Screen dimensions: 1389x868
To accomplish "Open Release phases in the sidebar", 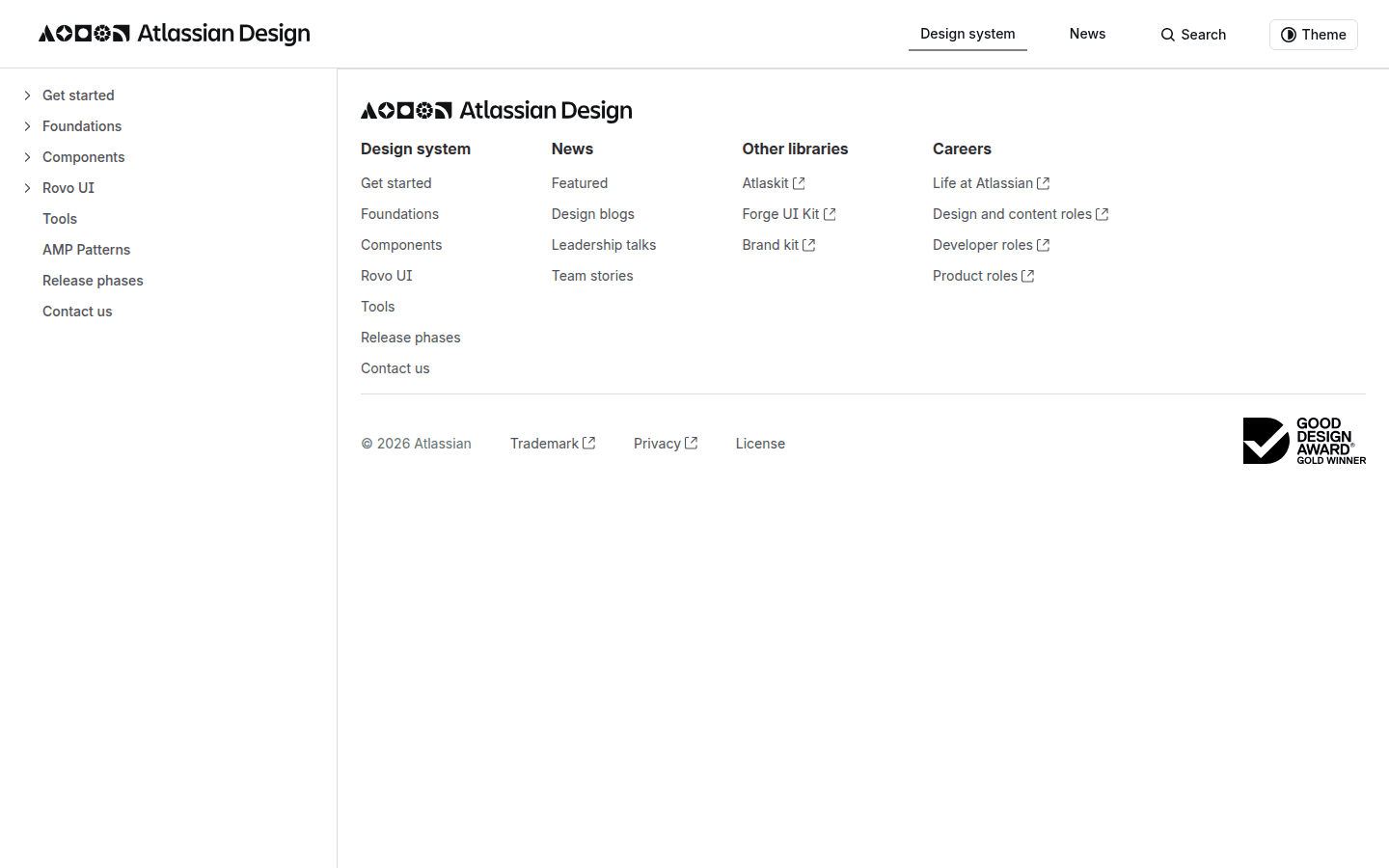I will point(93,281).
